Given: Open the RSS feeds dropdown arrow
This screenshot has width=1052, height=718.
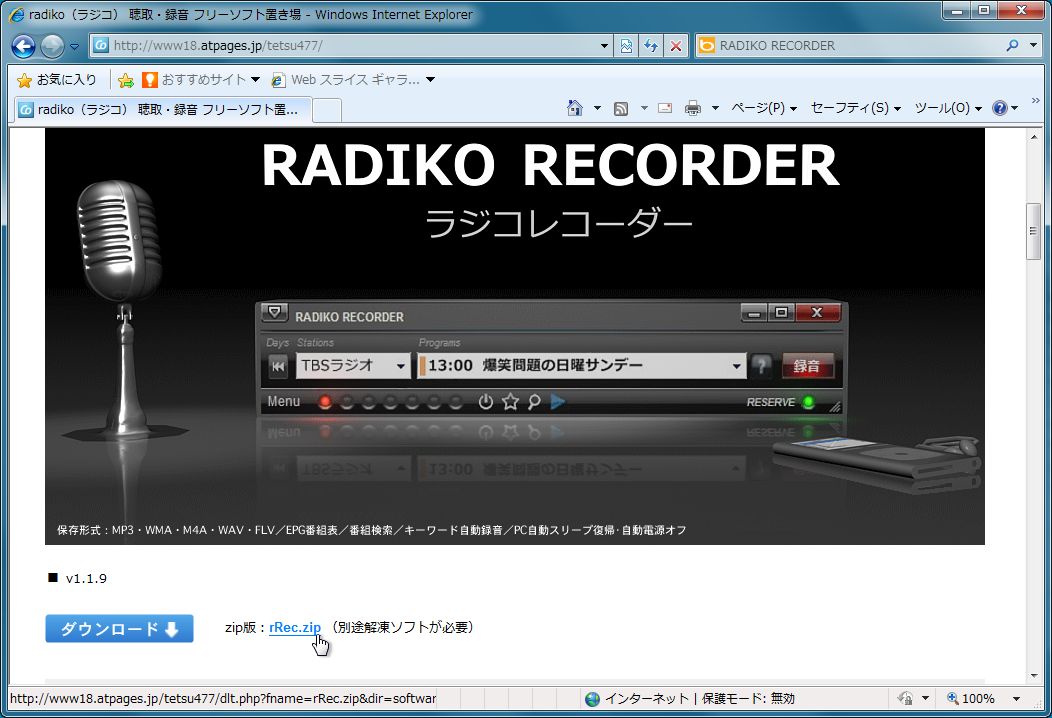Looking at the screenshot, I should [644, 108].
